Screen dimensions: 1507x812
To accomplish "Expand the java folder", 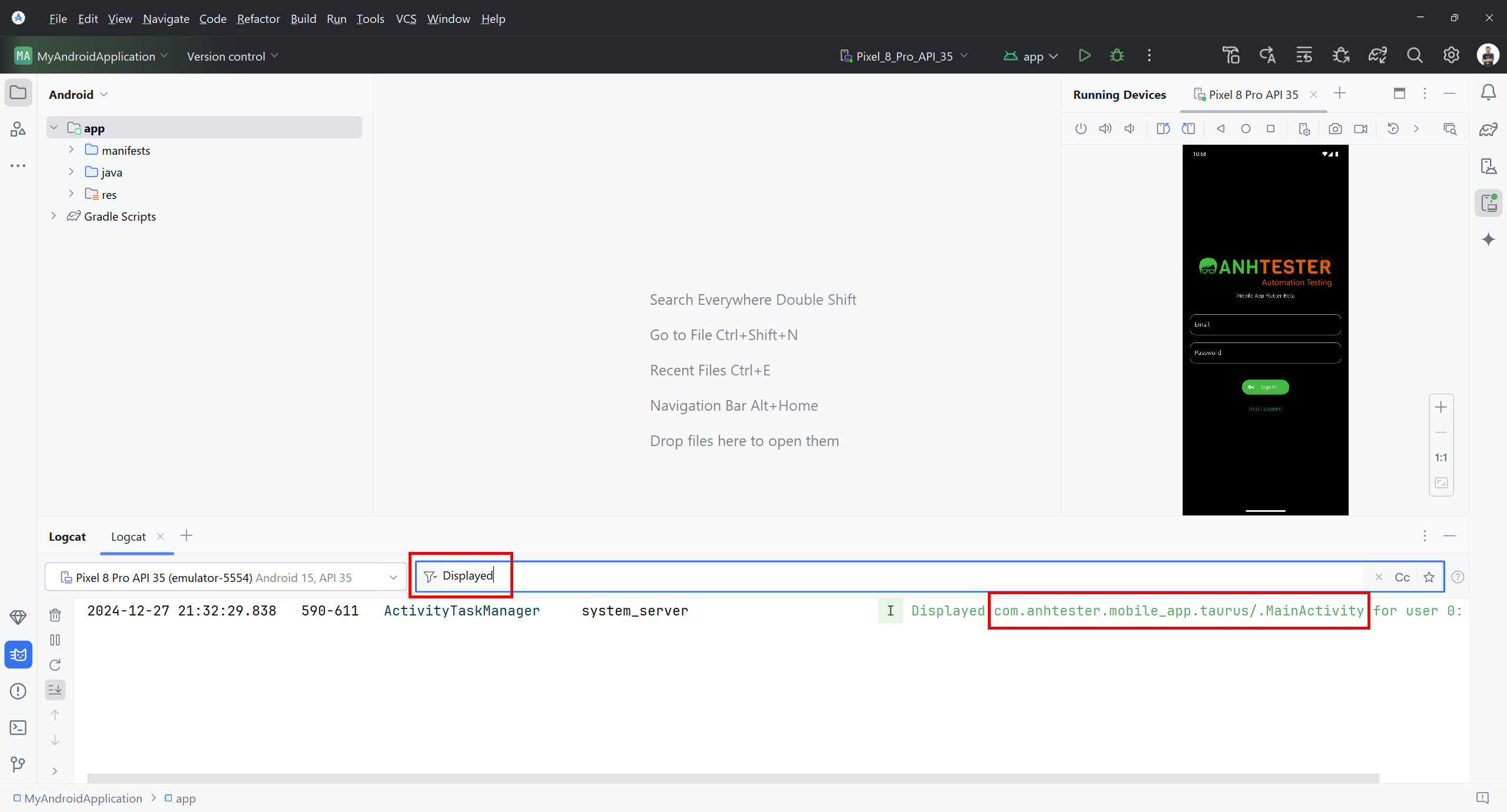I will [71, 172].
